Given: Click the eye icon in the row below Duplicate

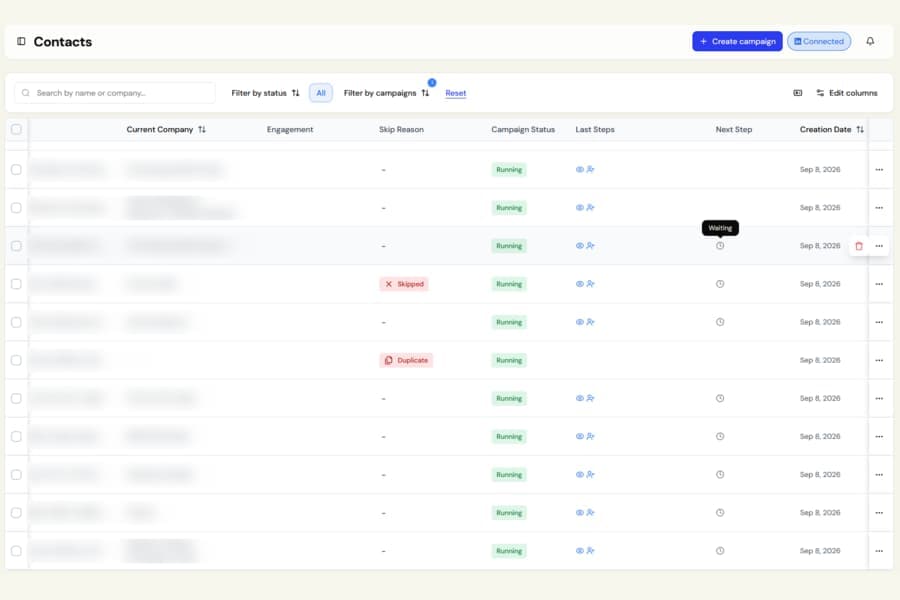Looking at the screenshot, I should tap(580, 398).
